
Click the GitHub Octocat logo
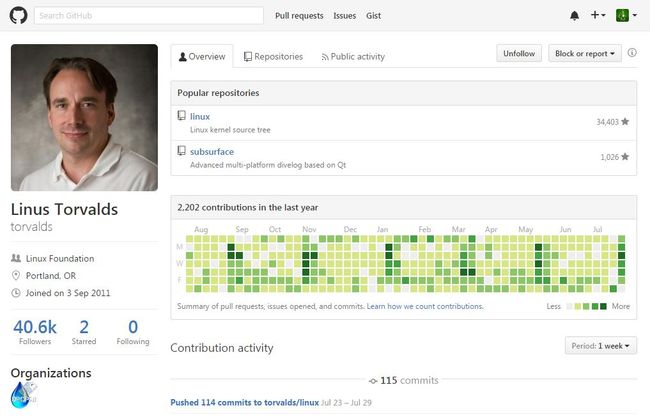19,16
